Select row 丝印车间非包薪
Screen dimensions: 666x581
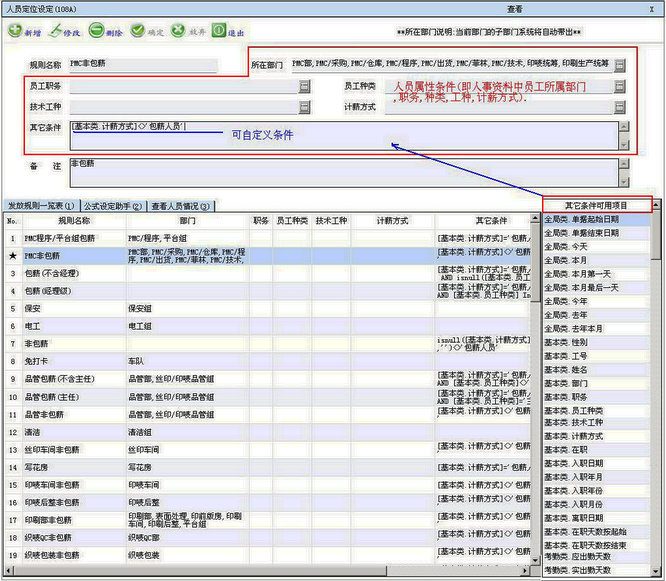point(268,450)
